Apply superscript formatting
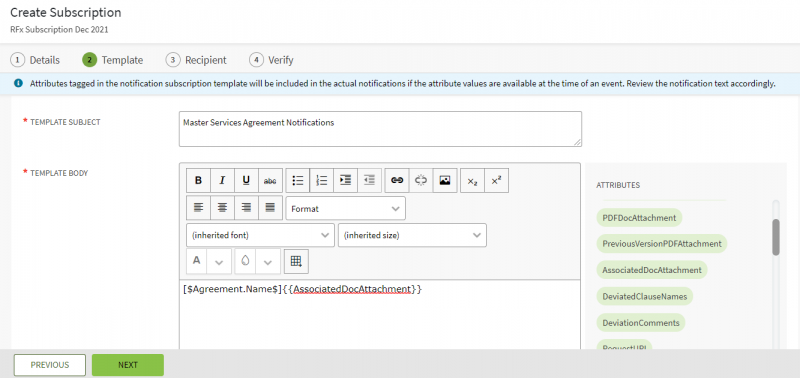Viewport: 800px width, 378px height. [x=496, y=181]
